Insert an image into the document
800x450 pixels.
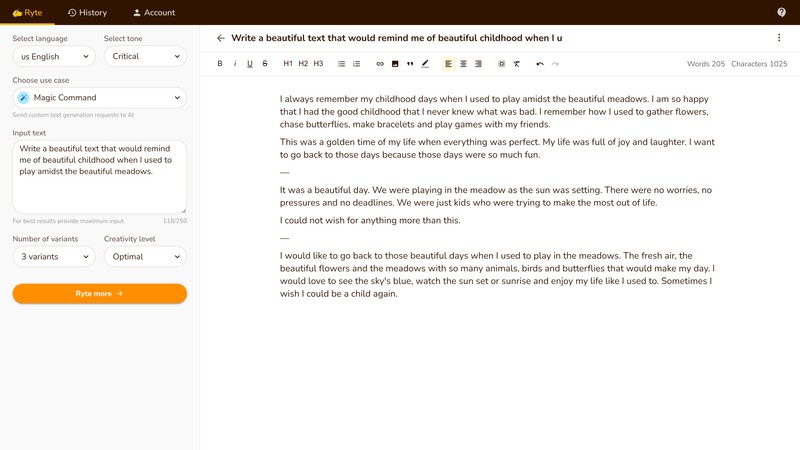pos(395,64)
